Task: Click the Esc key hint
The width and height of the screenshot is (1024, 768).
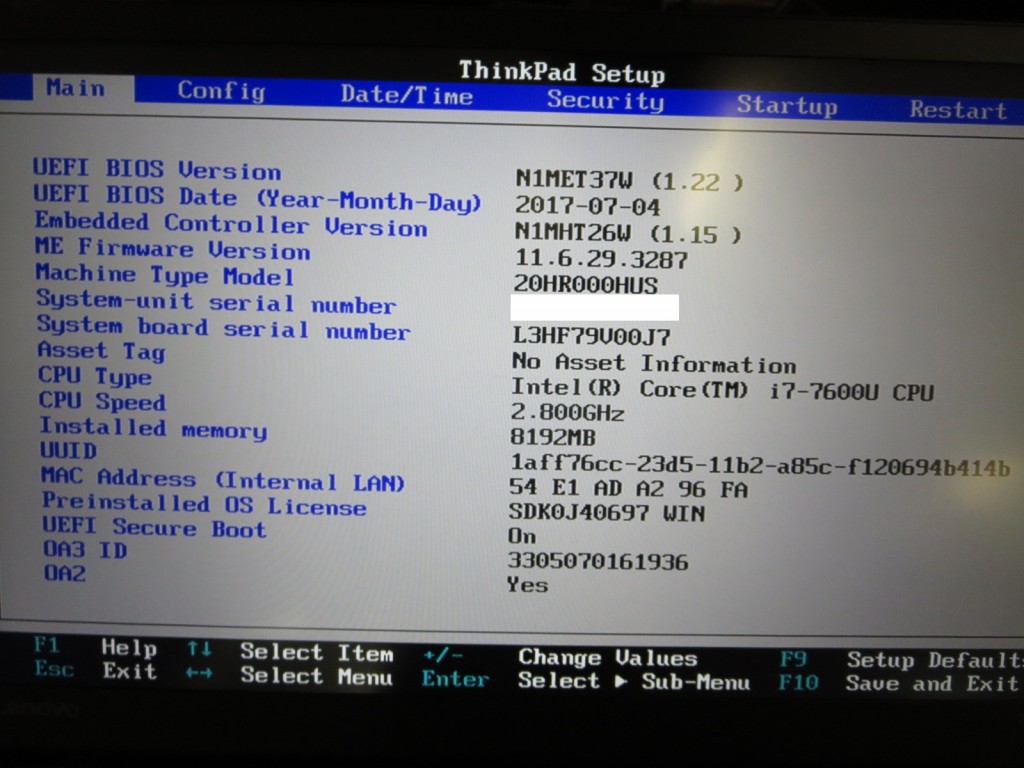Action: pos(54,669)
